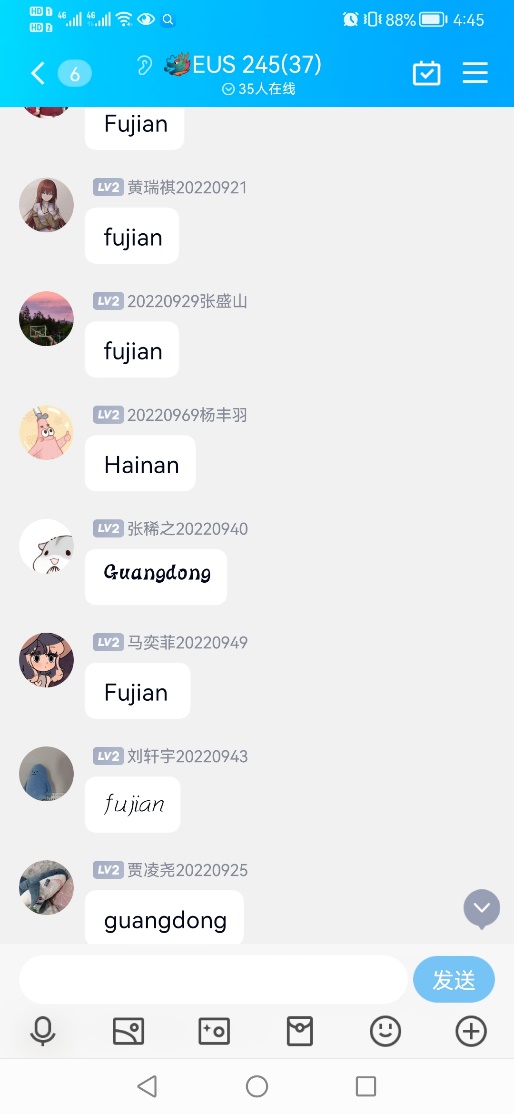Image resolution: width=514 pixels, height=1114 pixels.
Task: Open the emoji smiley panel
Action: 385,1031
